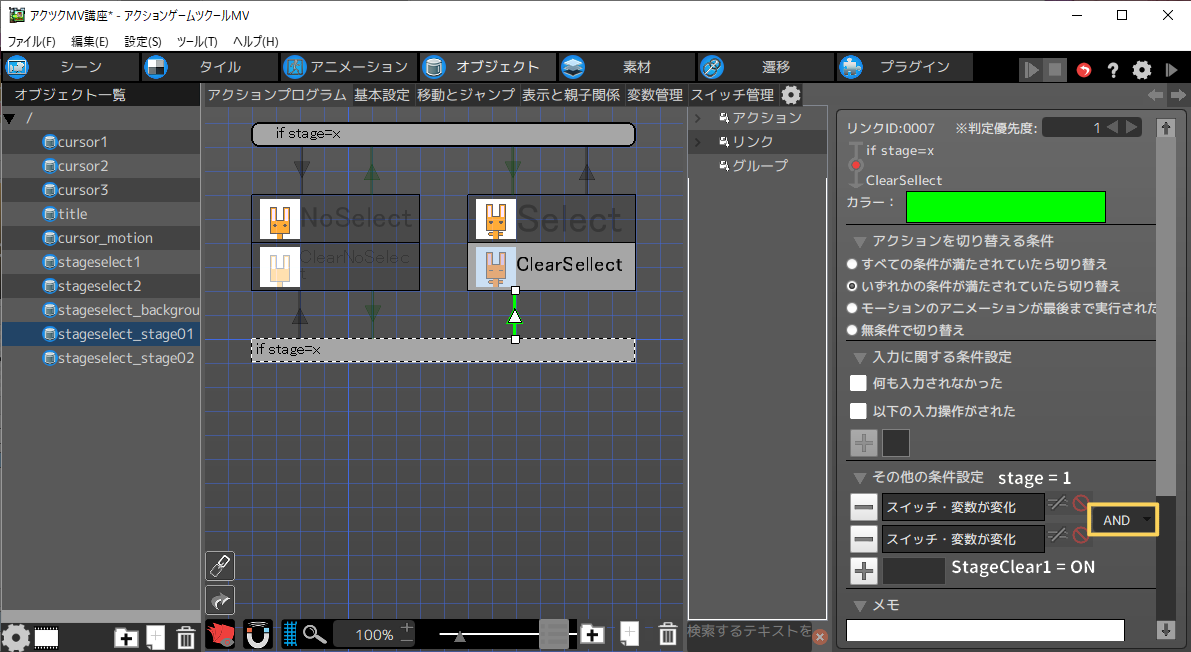Click the red eraser icon in canvas toolbar

pos(220,634)
